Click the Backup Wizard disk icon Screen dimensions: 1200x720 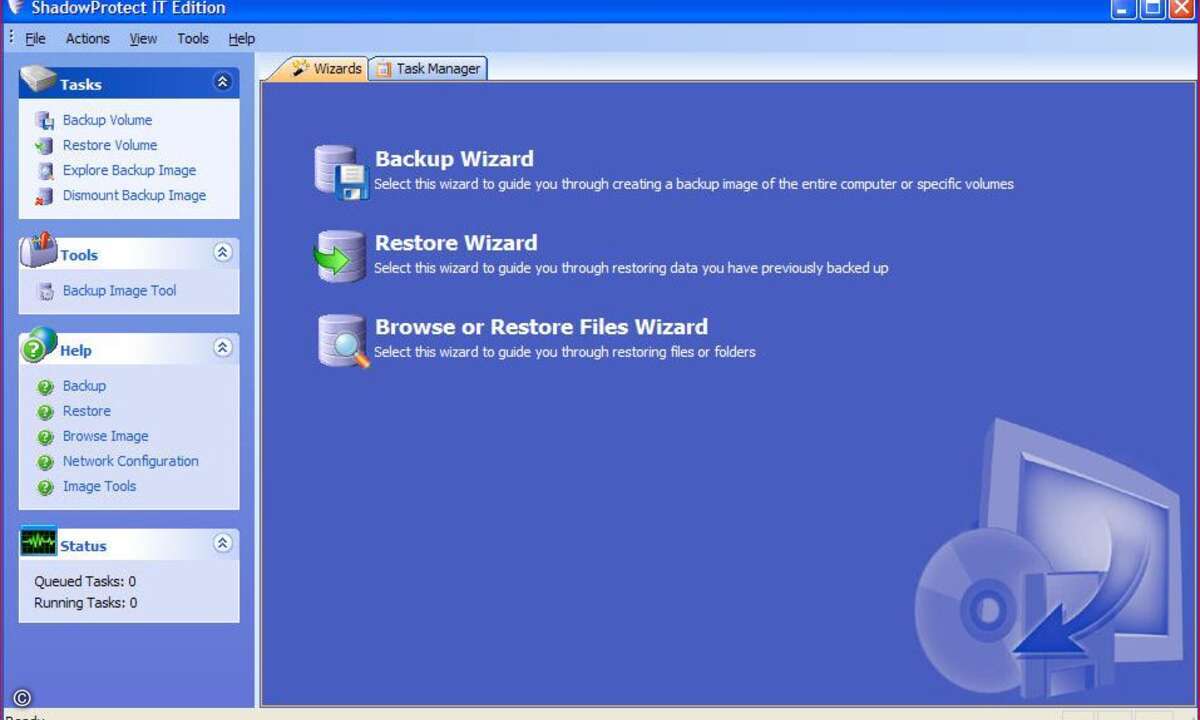coord(342,172)
